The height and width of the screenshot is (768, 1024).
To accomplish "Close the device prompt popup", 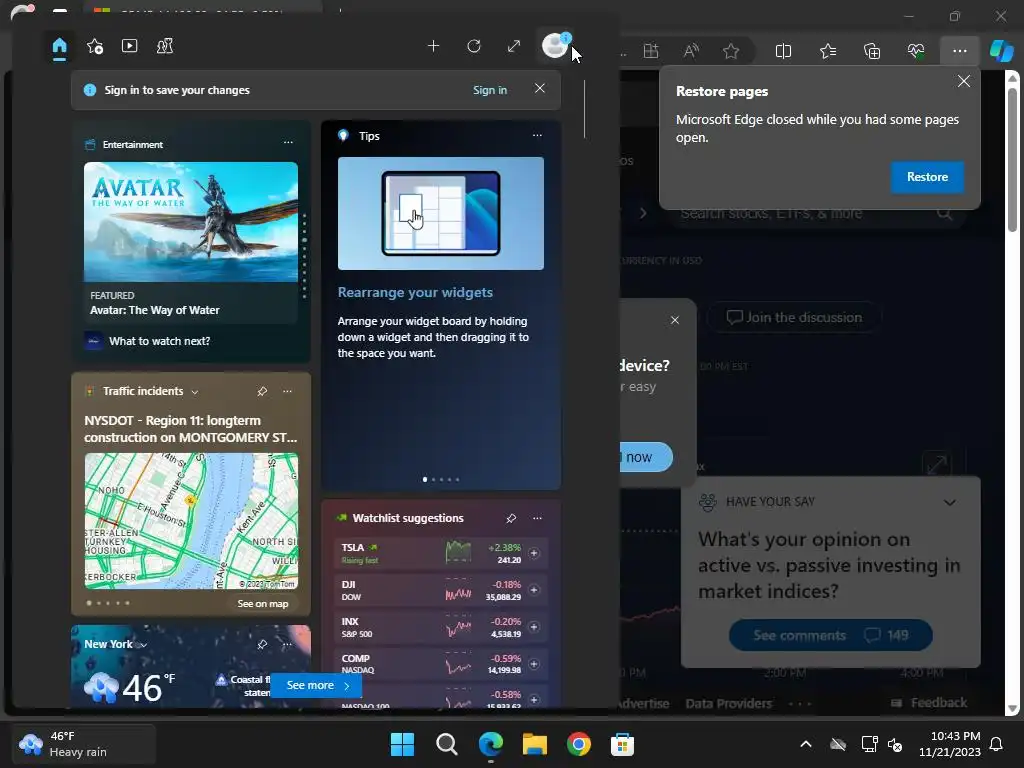I will pyautogui.click(x=675, y=320).
